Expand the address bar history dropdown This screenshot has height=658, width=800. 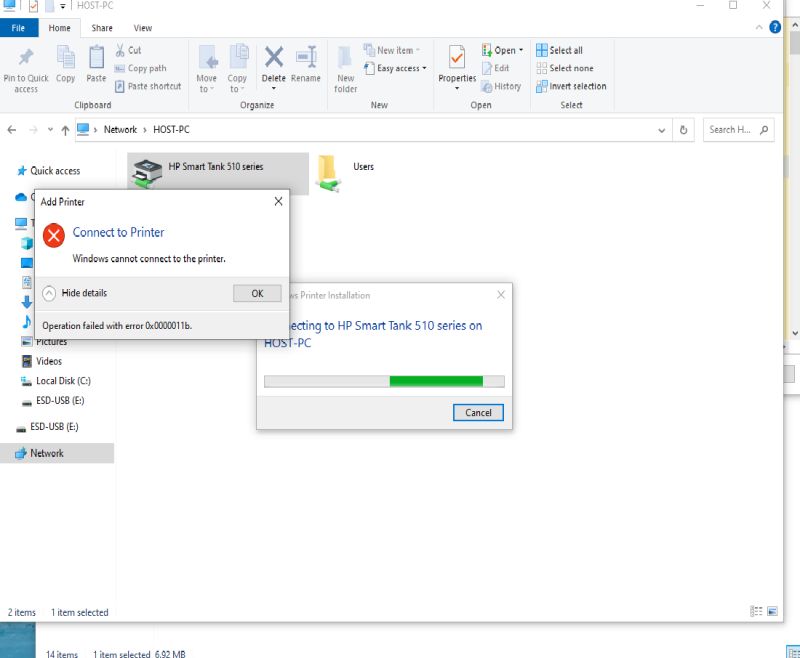tap(662, 130)
